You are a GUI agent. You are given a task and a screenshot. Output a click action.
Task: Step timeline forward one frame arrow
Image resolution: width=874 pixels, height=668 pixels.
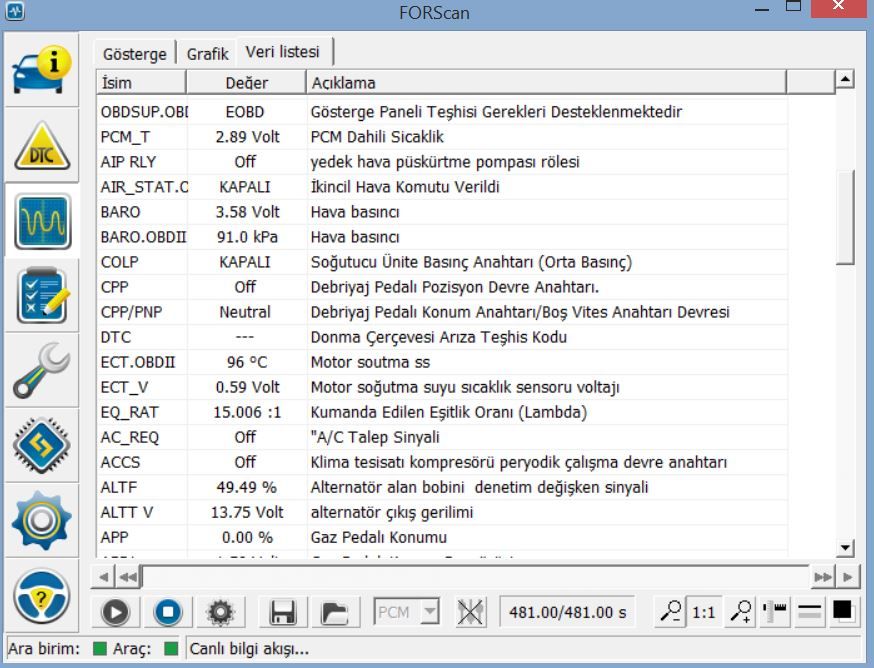[x=848, y=577]
